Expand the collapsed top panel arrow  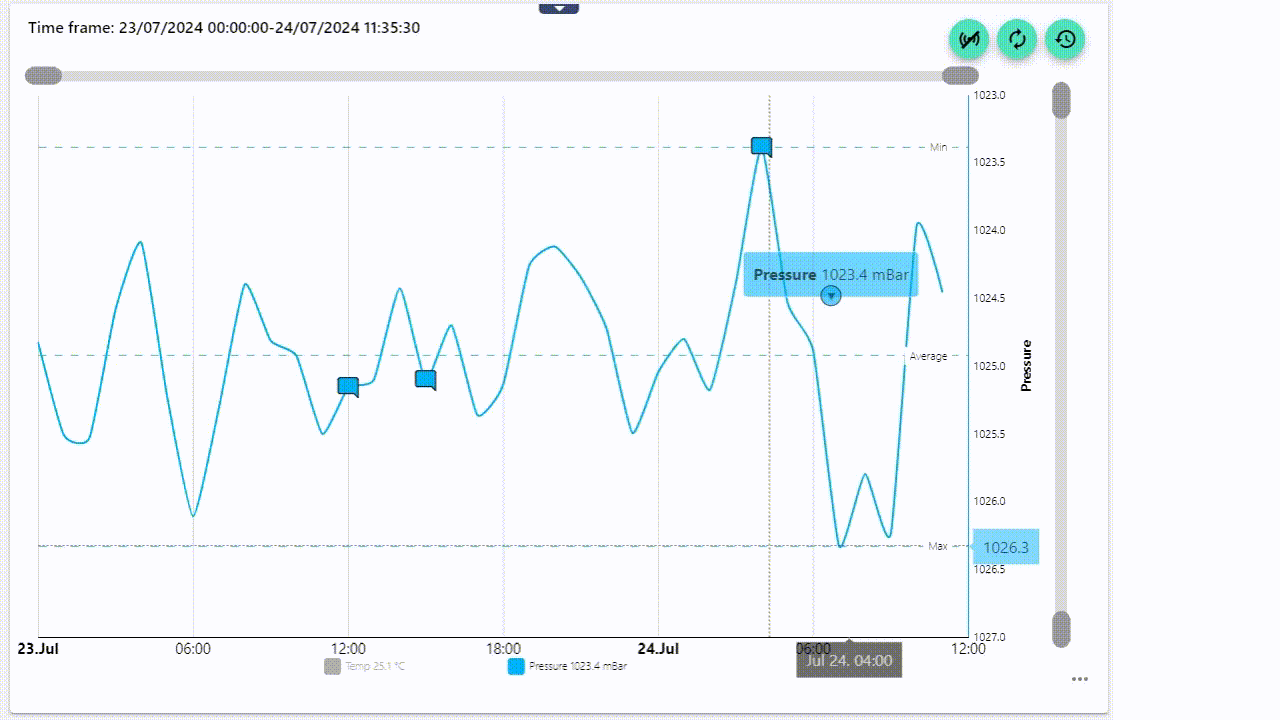coord(559,8)
